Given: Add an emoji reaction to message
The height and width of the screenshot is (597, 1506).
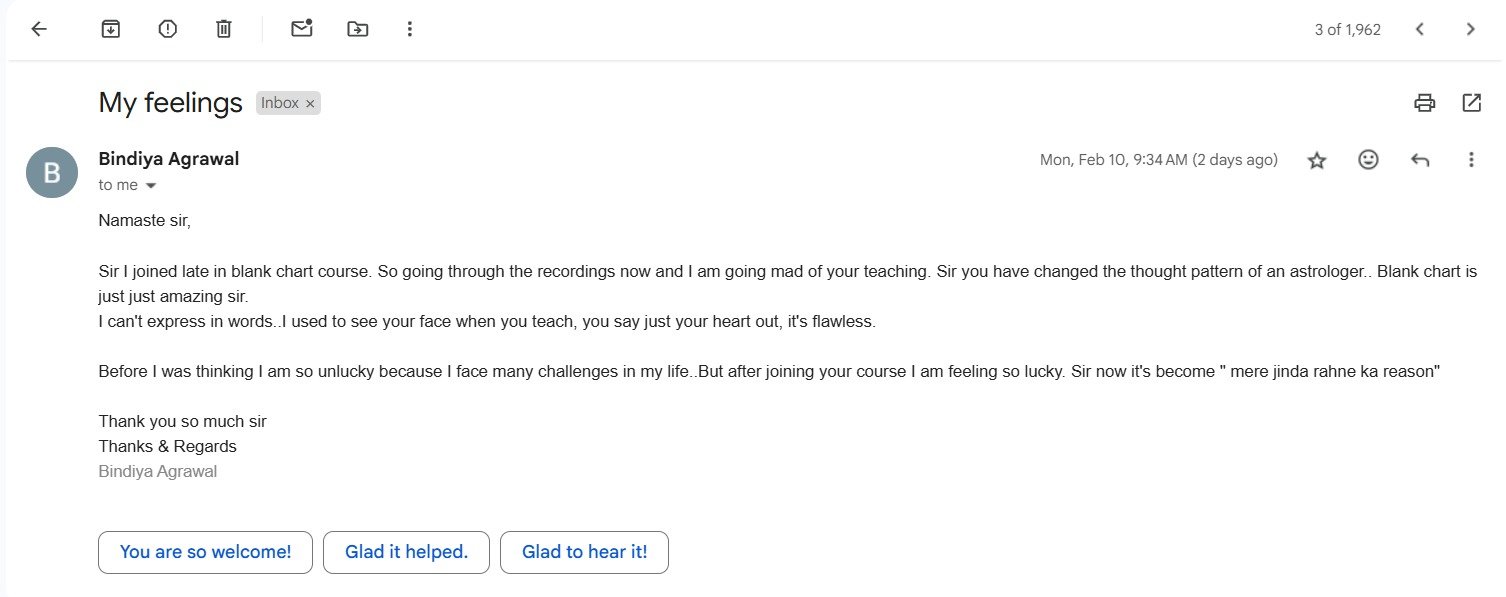Looking at the screenshot, I should tap(1369, 159).
